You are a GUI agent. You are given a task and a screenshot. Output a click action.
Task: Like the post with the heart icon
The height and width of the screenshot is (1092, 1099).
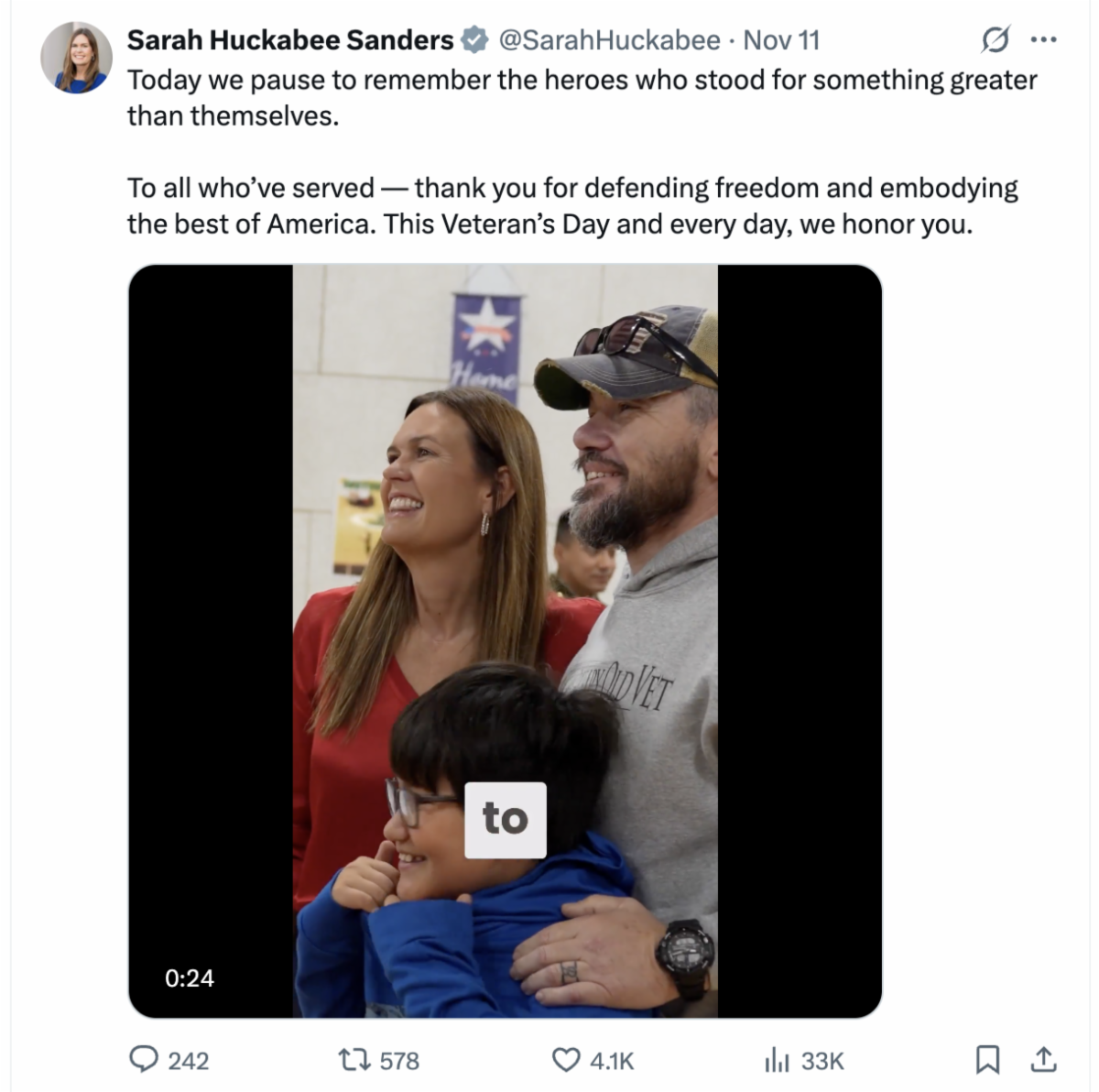point(565,1060)
